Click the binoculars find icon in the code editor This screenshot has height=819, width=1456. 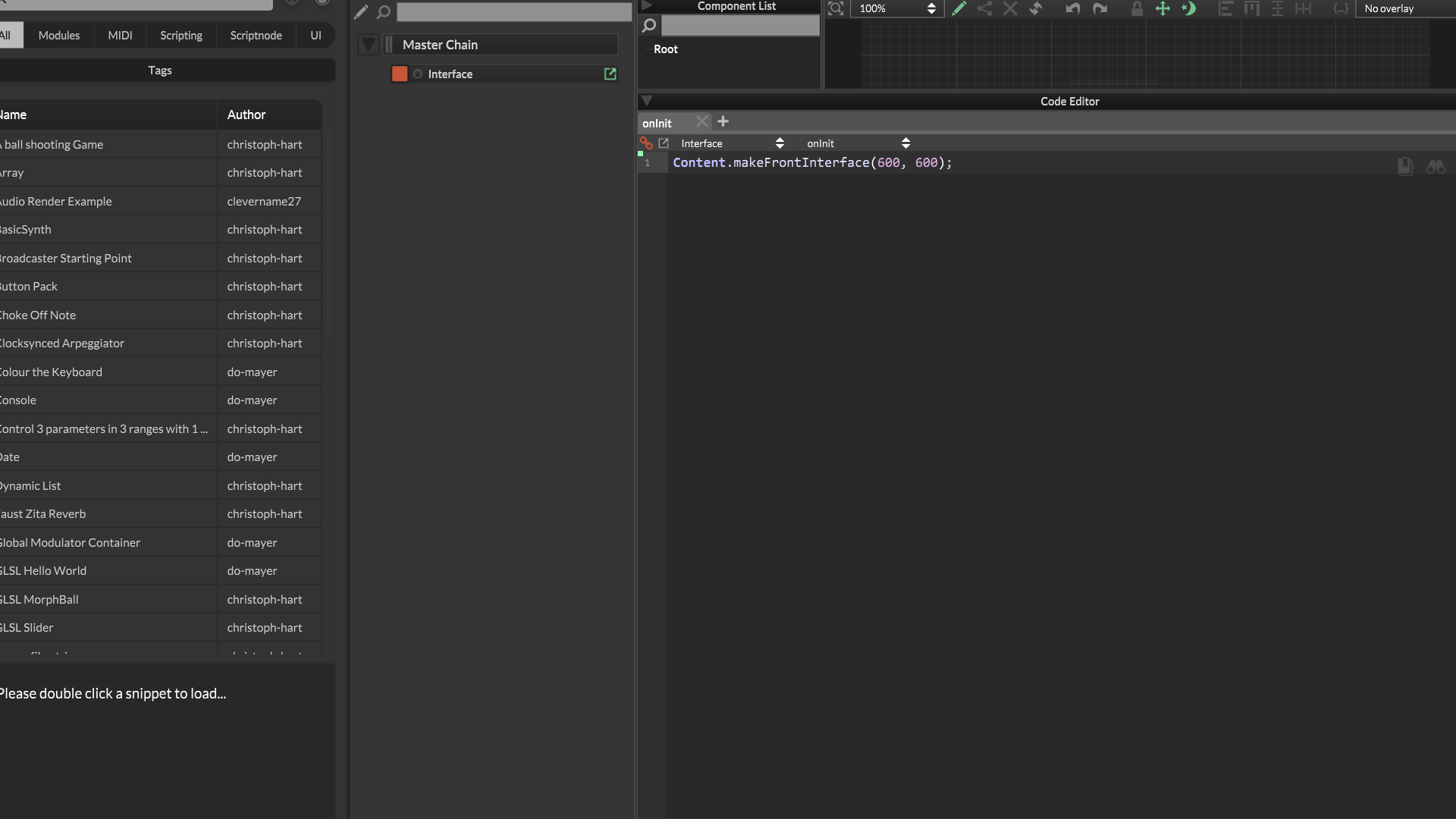(x=1436, y=166)
